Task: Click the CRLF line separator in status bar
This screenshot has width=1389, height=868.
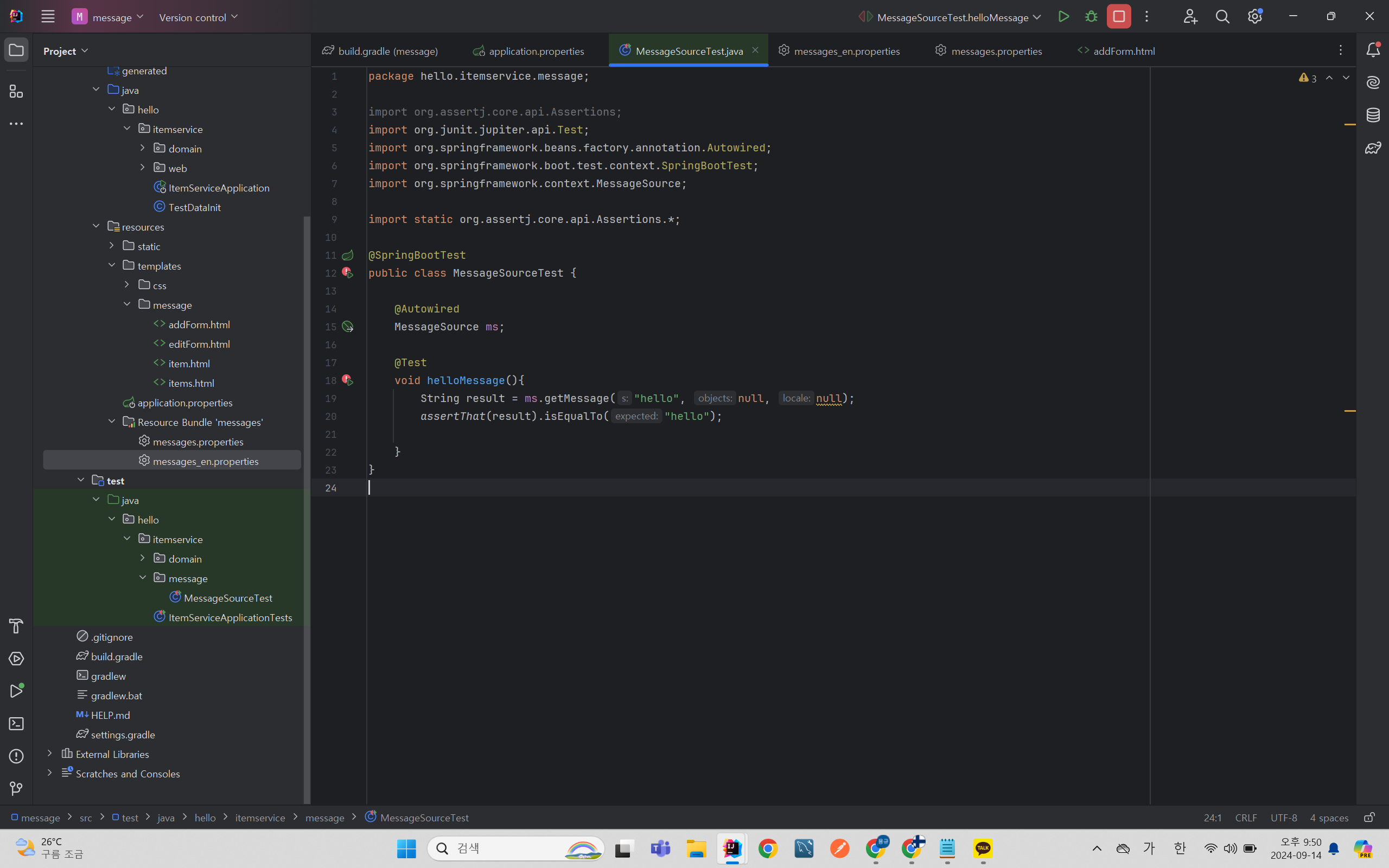Action: [1246, 818]
